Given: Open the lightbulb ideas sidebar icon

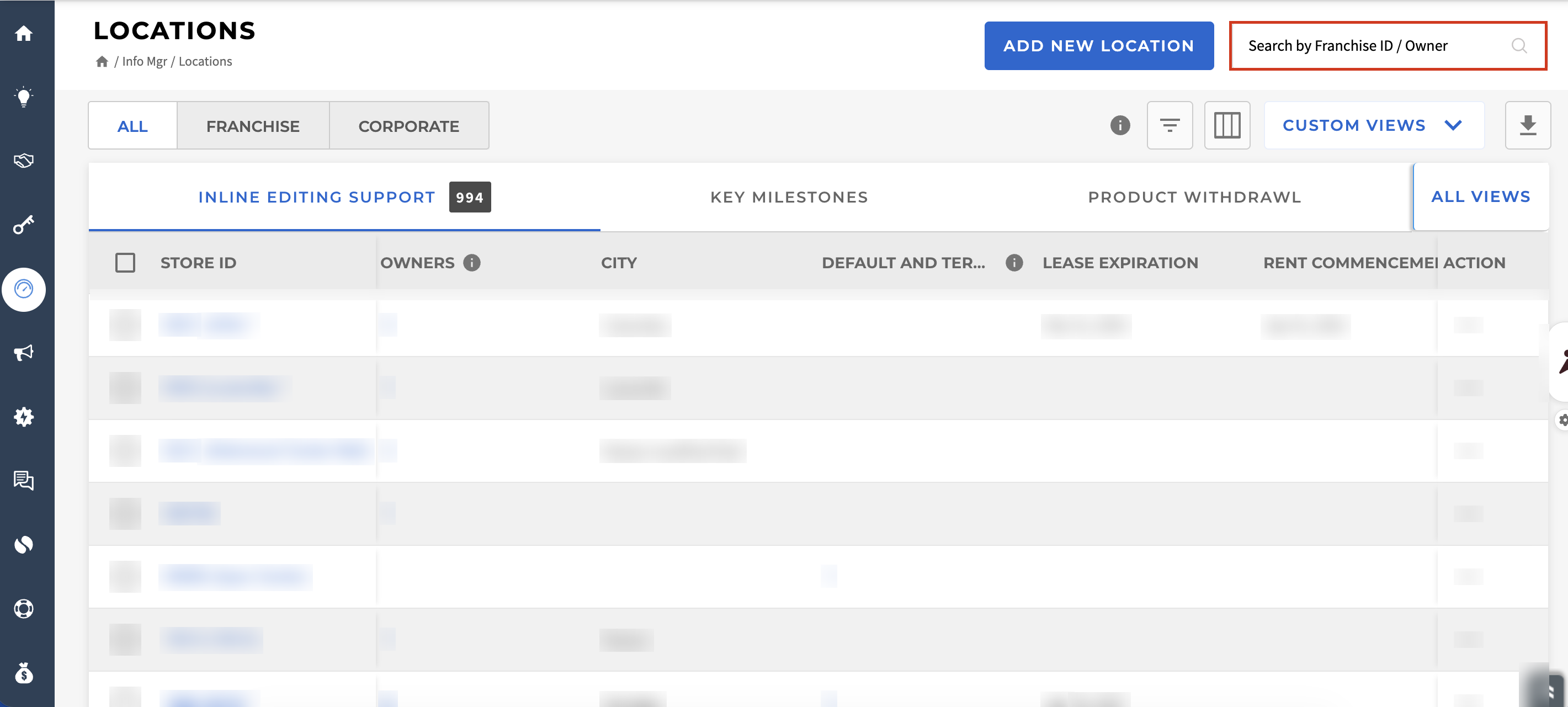Looking at the screenshot, I should coord(24,97).
